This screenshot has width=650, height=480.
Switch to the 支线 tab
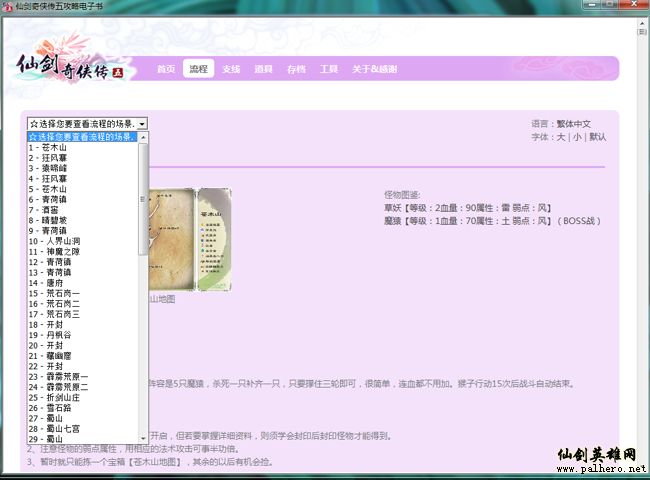click(x=231, y=69)
